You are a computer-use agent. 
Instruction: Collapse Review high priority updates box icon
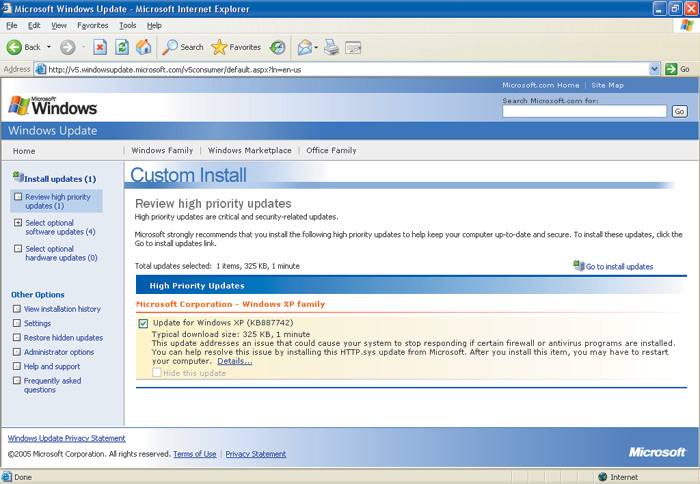tap(17, 196)
